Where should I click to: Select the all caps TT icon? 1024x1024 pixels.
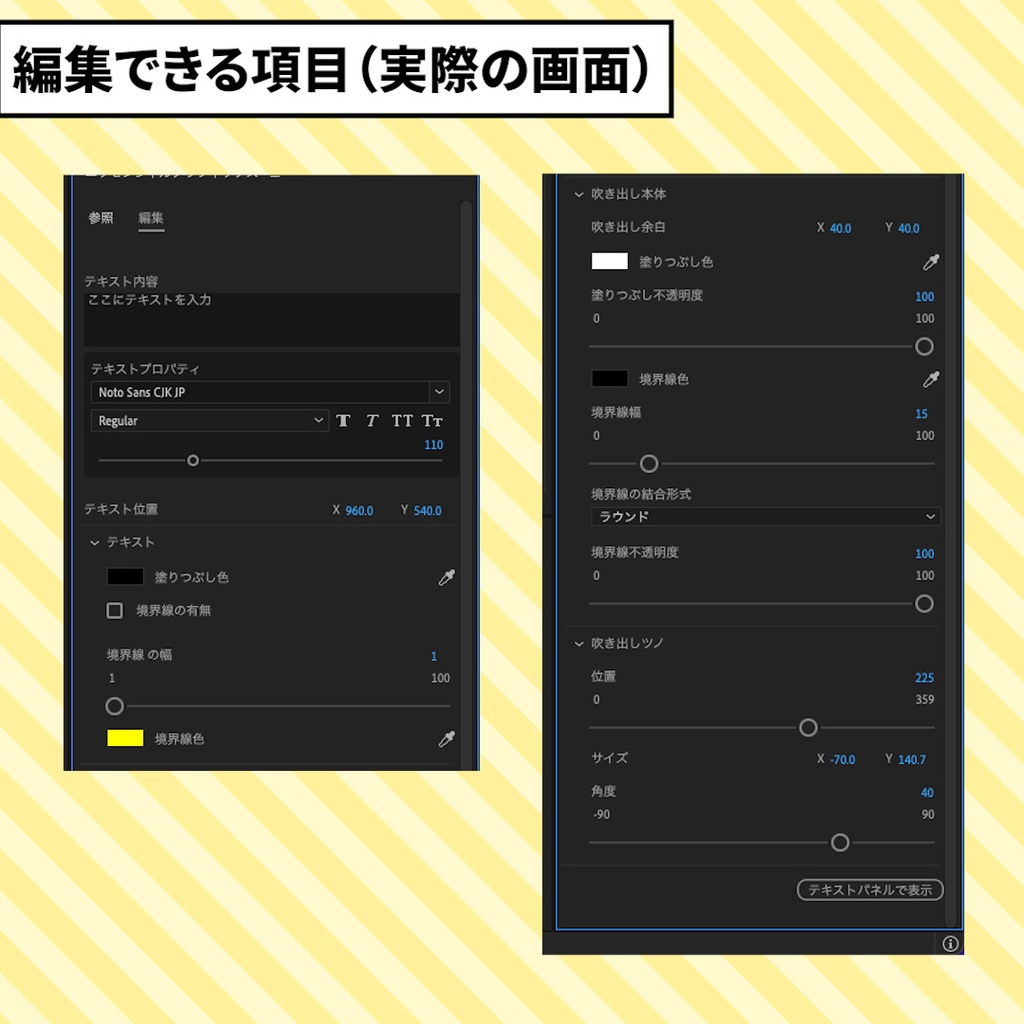(x=402, y=421)
